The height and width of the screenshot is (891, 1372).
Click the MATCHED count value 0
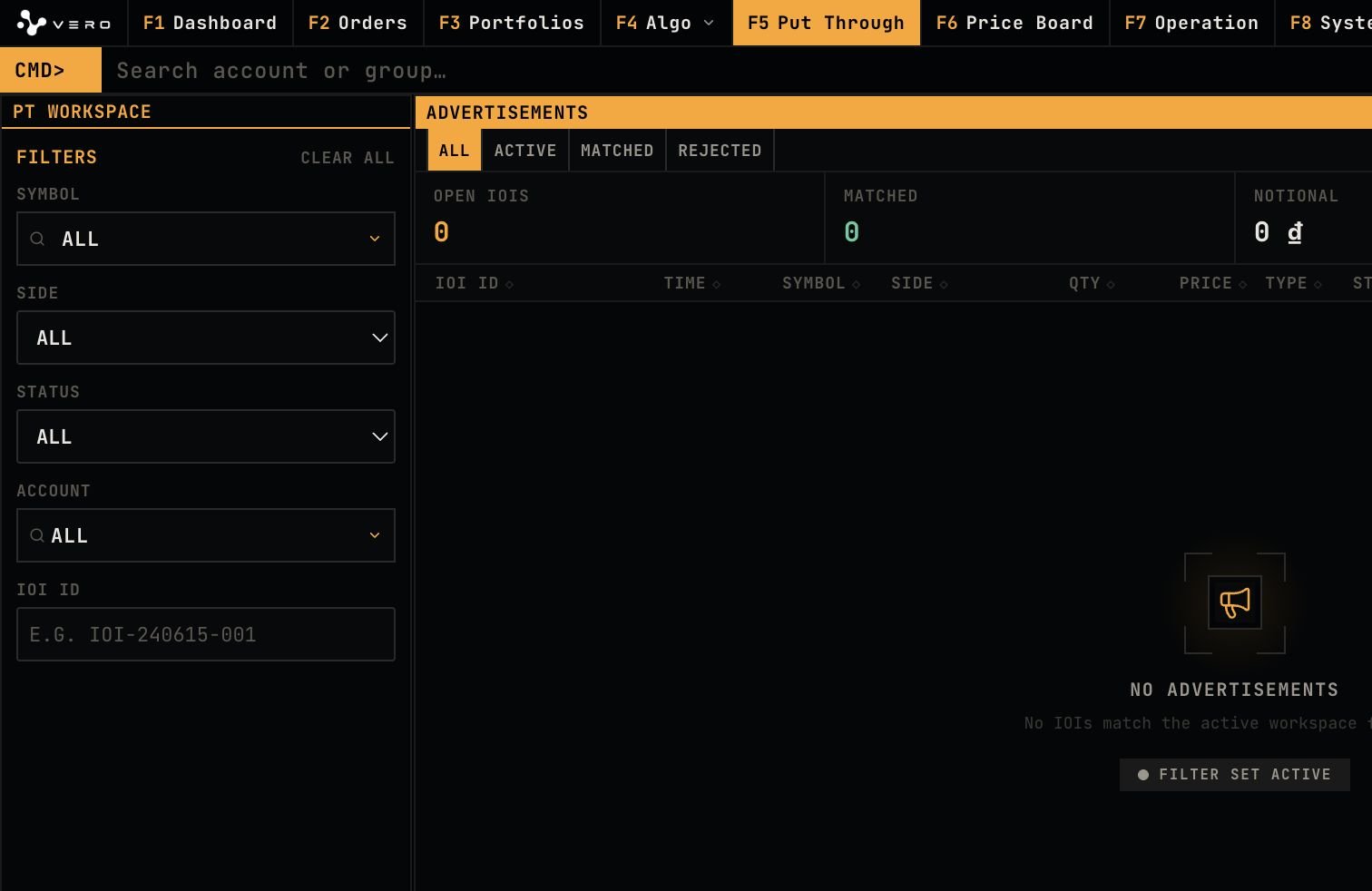[x=851, y=232]
